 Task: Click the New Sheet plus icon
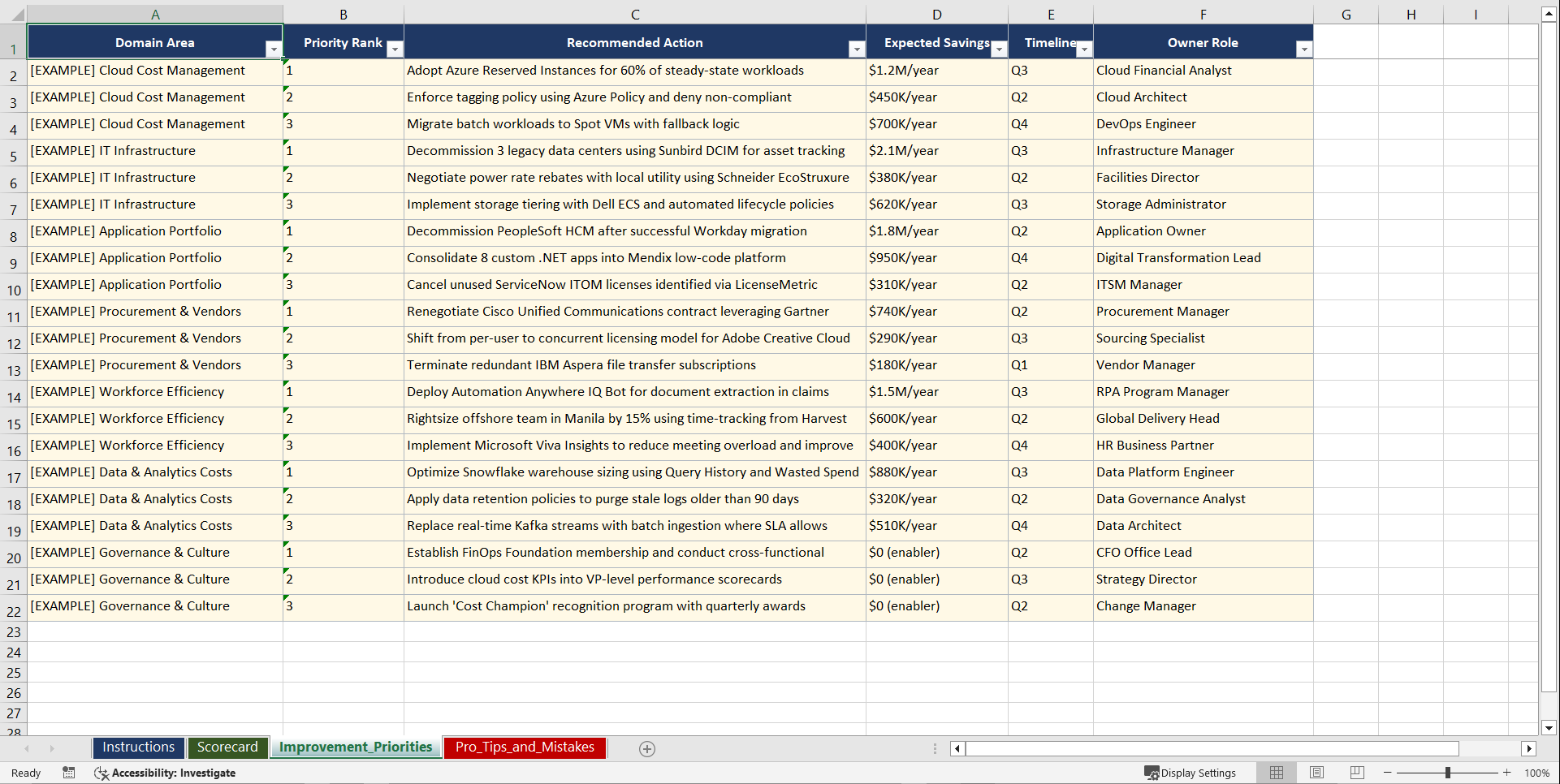[647, 748]
